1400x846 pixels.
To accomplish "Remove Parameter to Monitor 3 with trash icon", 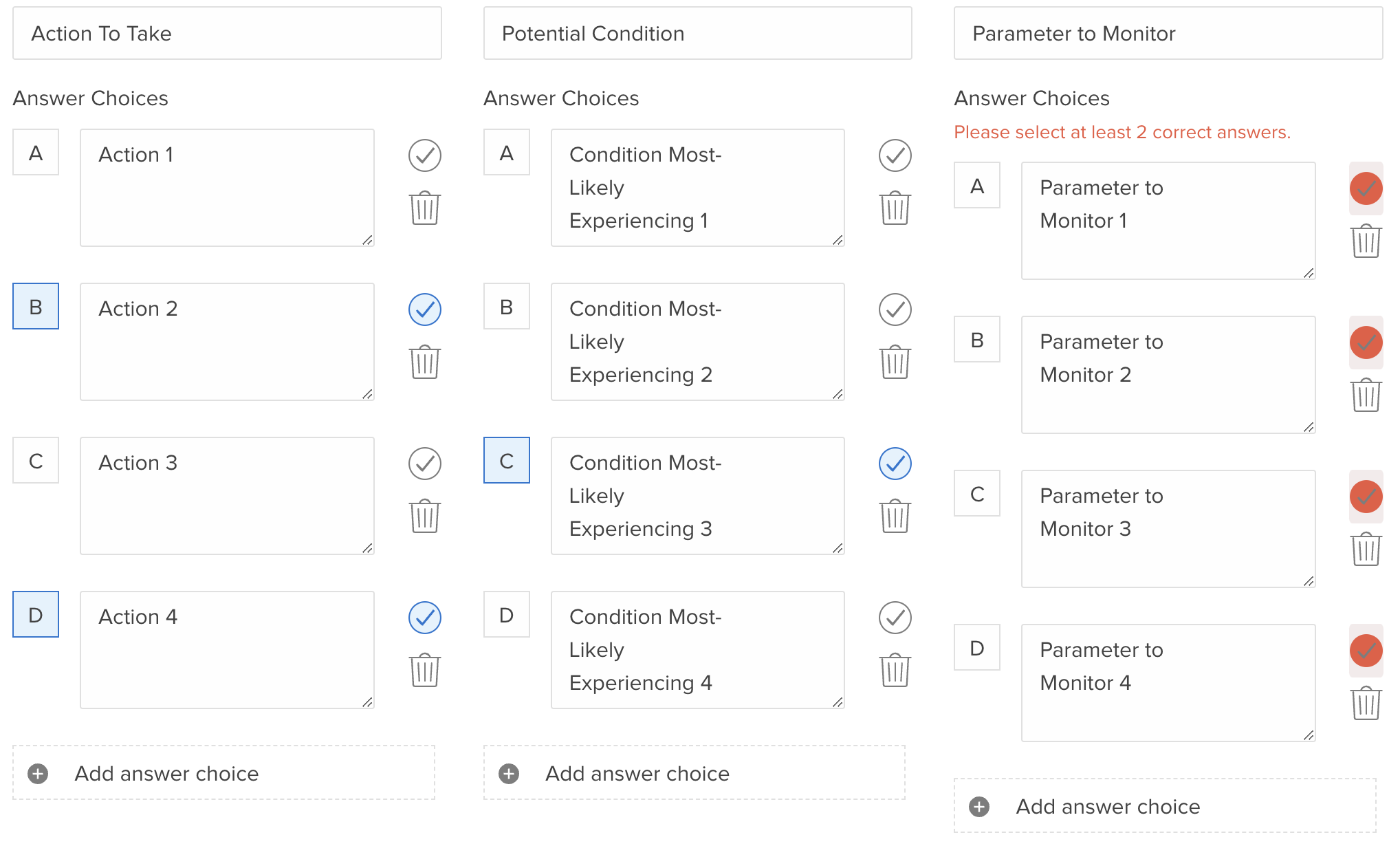I will (x=1366, y=549).
